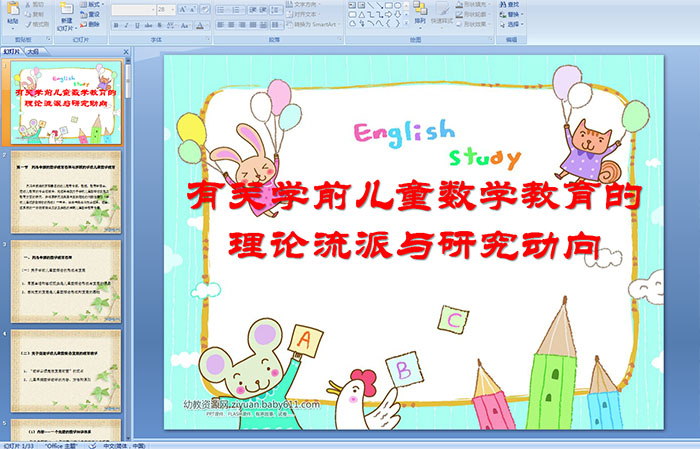
Task: Open the Select (选择) dropdown
Action: click(512, 24)
